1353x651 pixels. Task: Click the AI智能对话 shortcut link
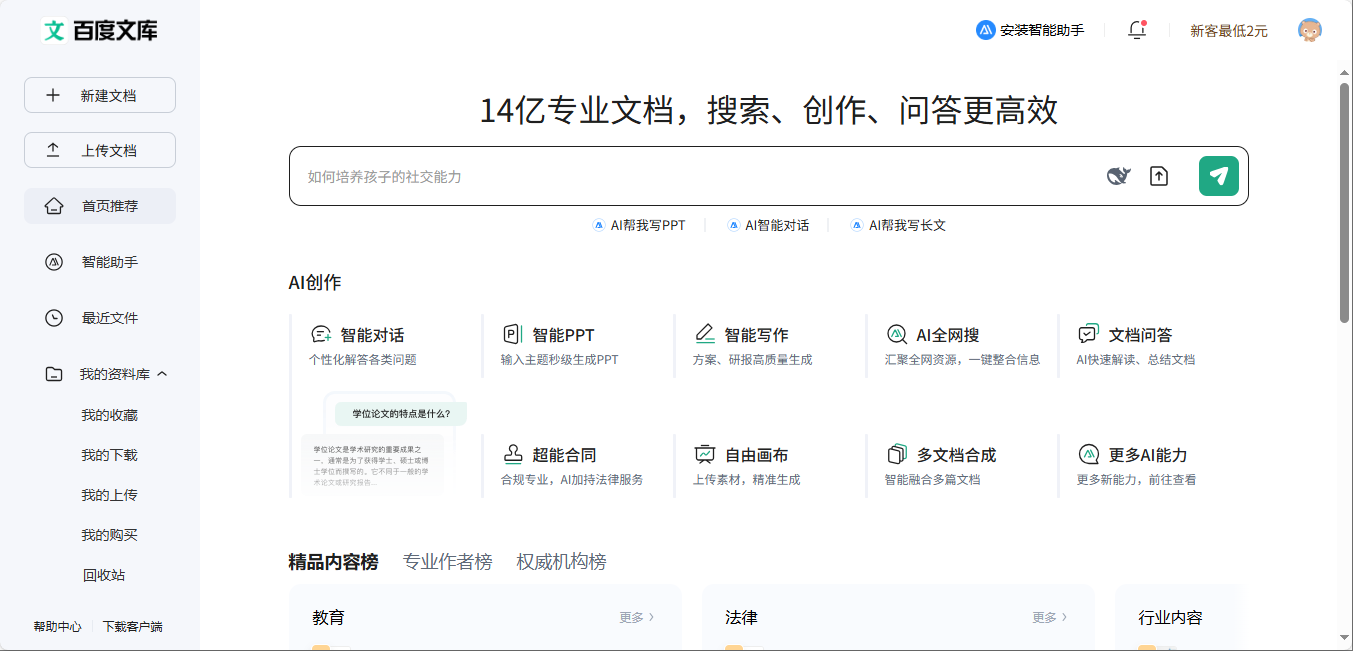pos(768,225)
